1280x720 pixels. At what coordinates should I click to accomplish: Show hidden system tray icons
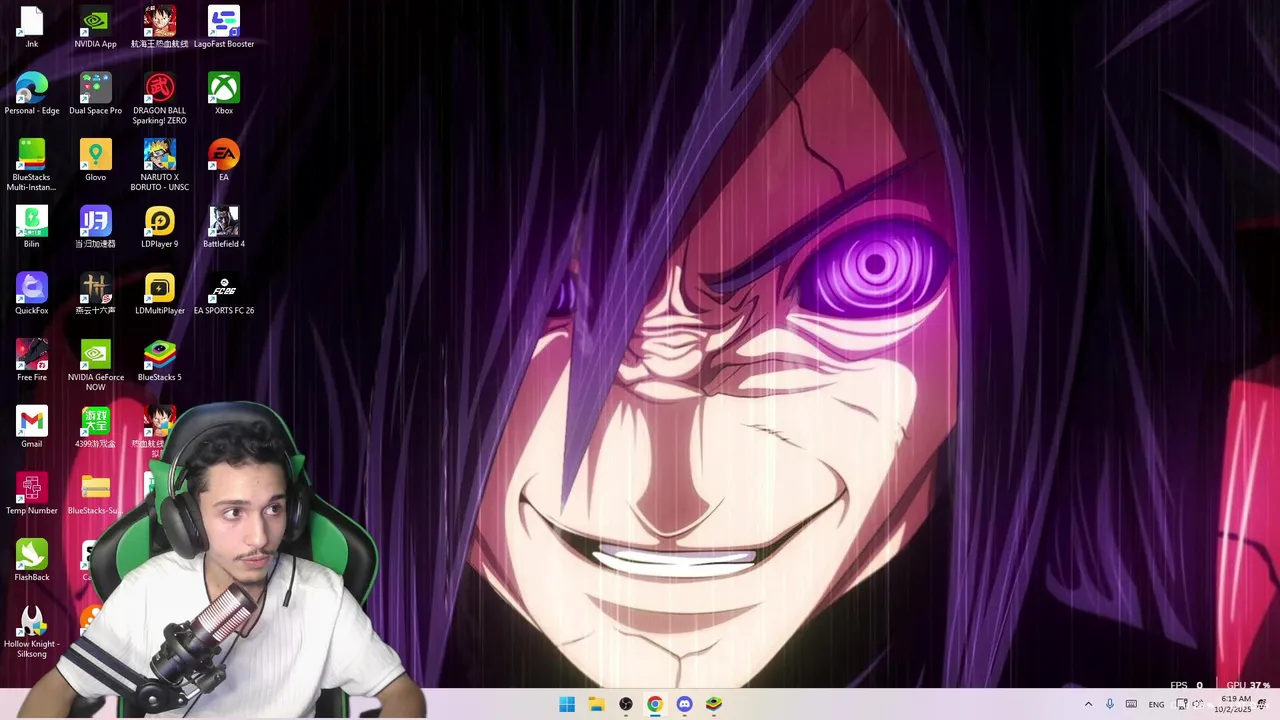(x=1088, y=704)
